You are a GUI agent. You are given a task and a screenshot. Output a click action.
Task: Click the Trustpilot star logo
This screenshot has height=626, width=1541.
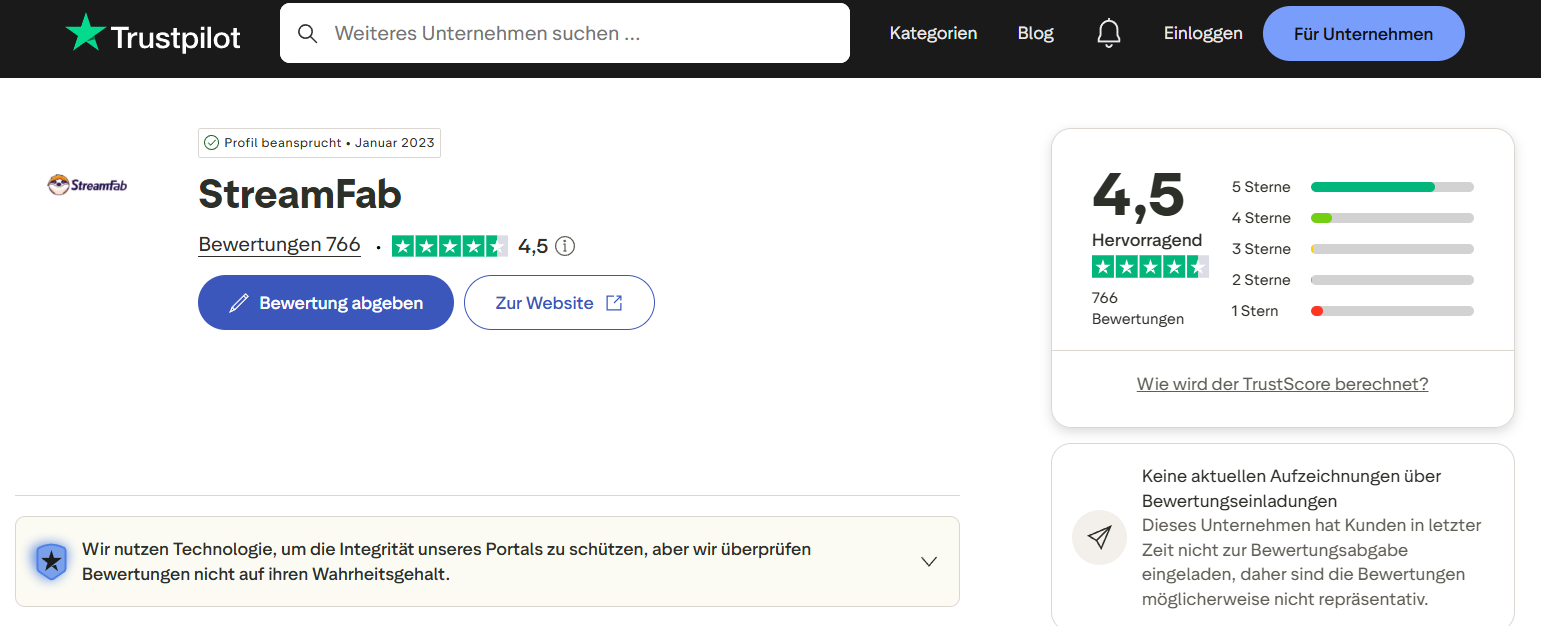coord(85,32)
